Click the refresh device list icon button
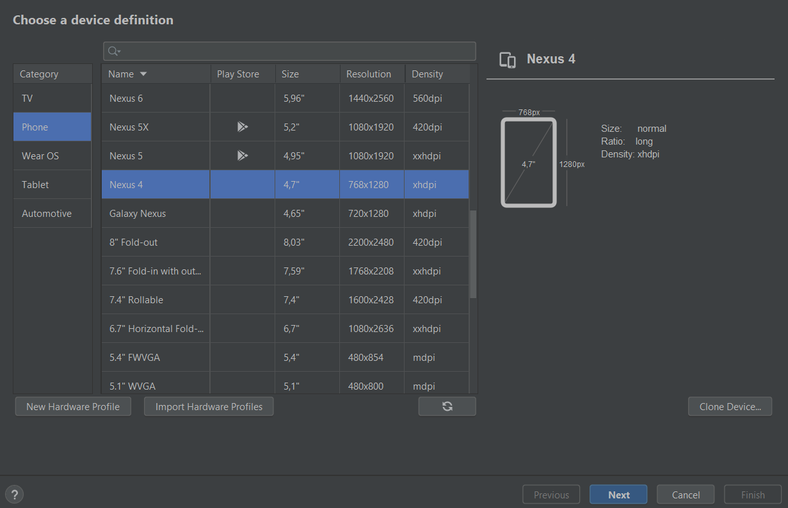788x508 pixels. tap(447, 406)
